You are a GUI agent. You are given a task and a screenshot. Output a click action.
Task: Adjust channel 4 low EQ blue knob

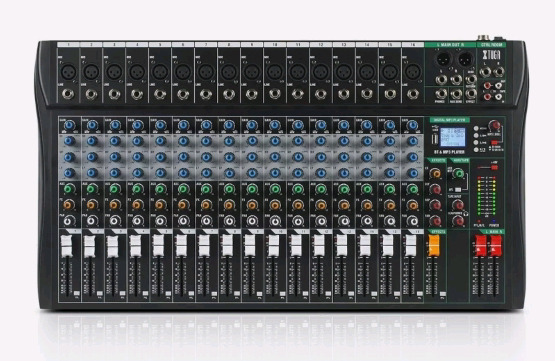coord(138,173)
